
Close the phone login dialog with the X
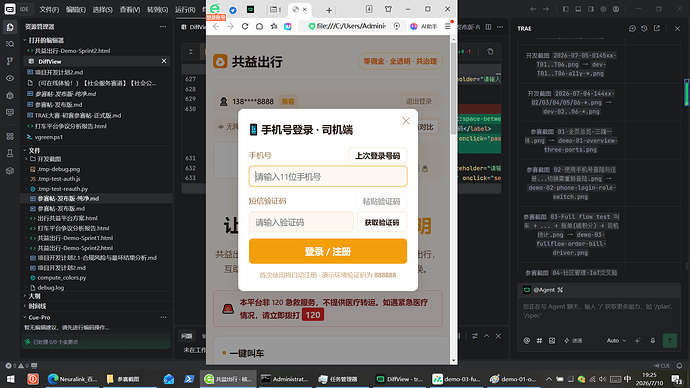coord(406,121)
